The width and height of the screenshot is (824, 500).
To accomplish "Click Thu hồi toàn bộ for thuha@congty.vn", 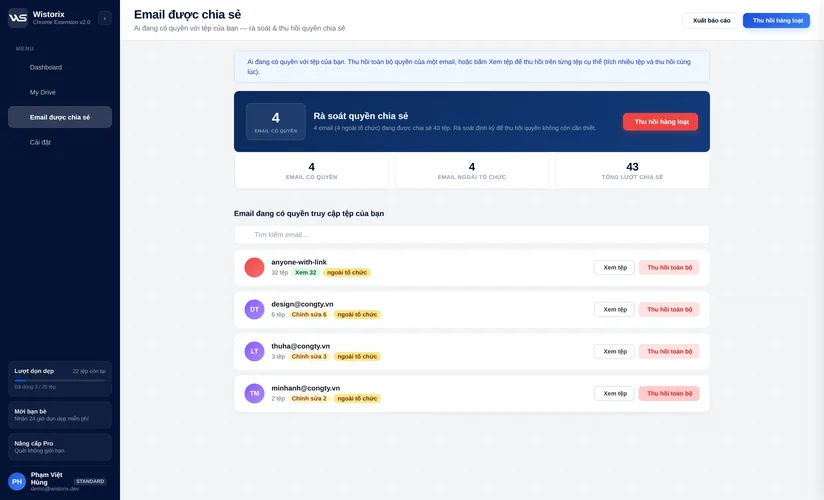I will tap(669, 351).
